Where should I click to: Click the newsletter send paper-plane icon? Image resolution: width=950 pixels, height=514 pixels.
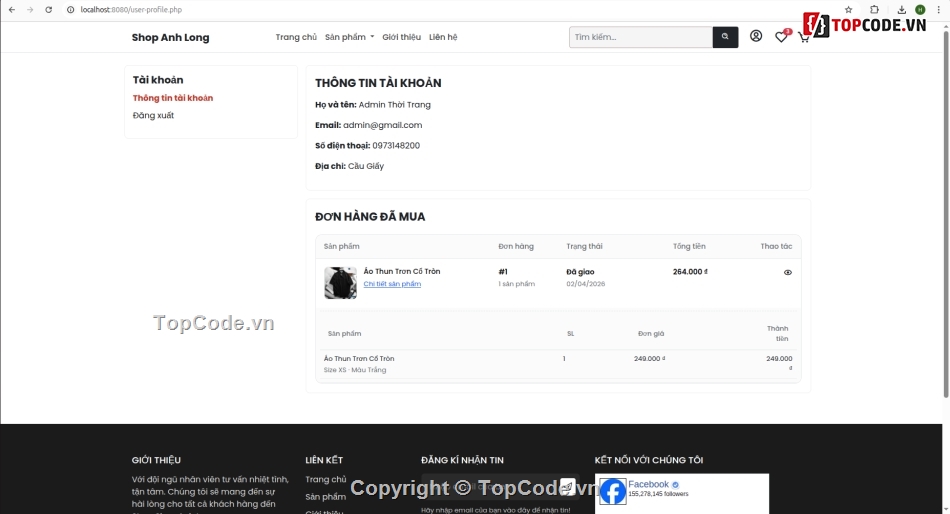[x=567, y=486]
